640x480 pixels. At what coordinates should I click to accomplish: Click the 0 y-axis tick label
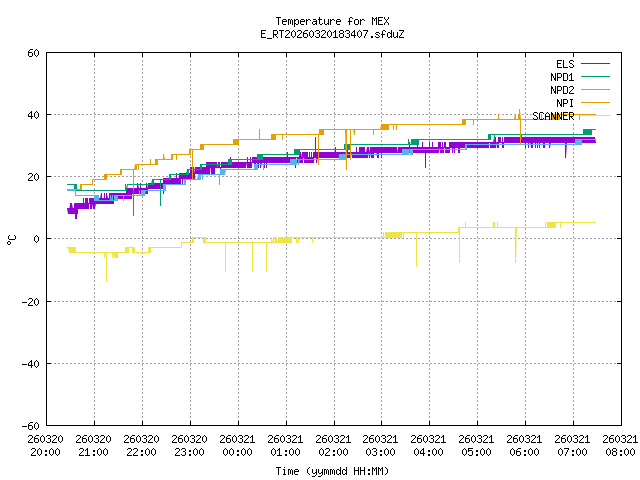[x=36, y=239]
